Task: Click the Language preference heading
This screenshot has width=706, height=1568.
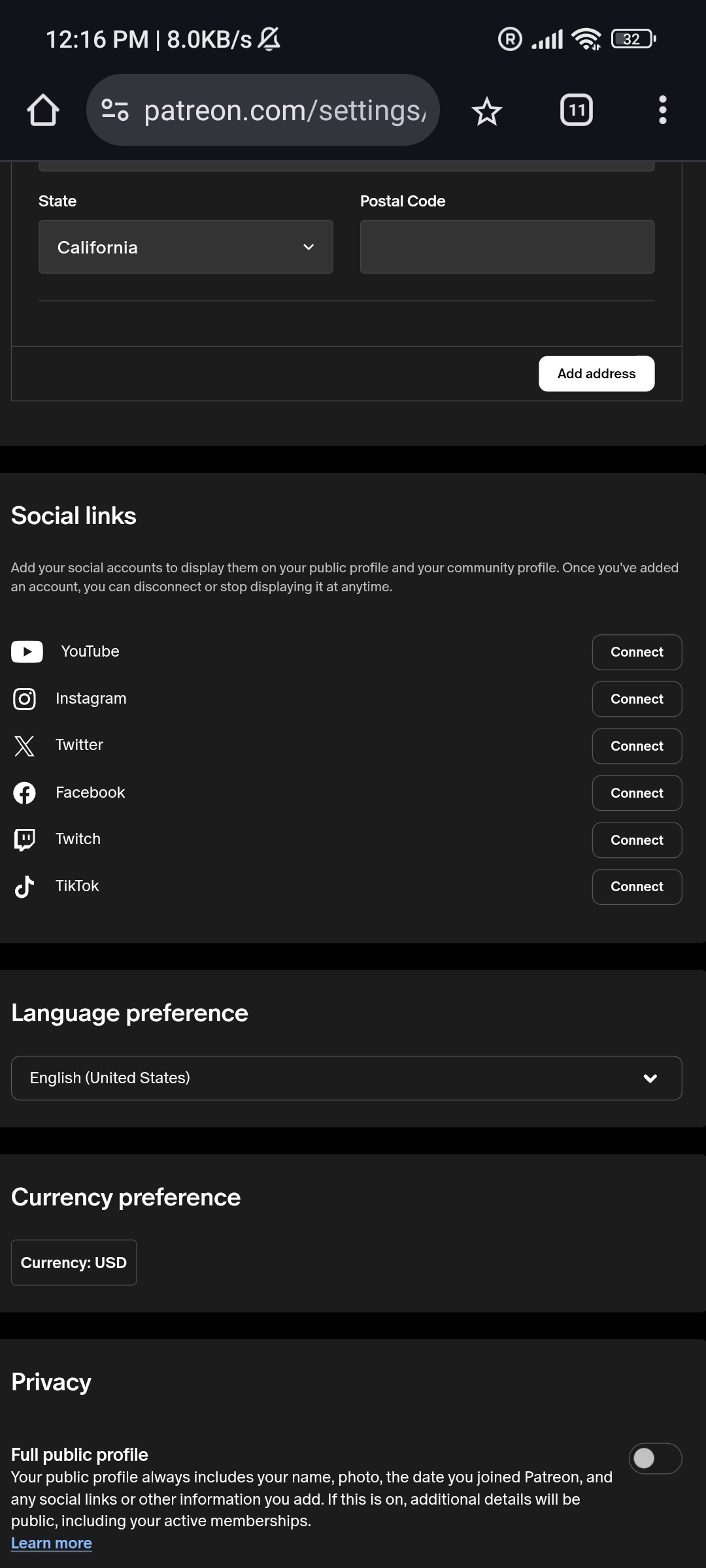Action: click(129, 1013)
